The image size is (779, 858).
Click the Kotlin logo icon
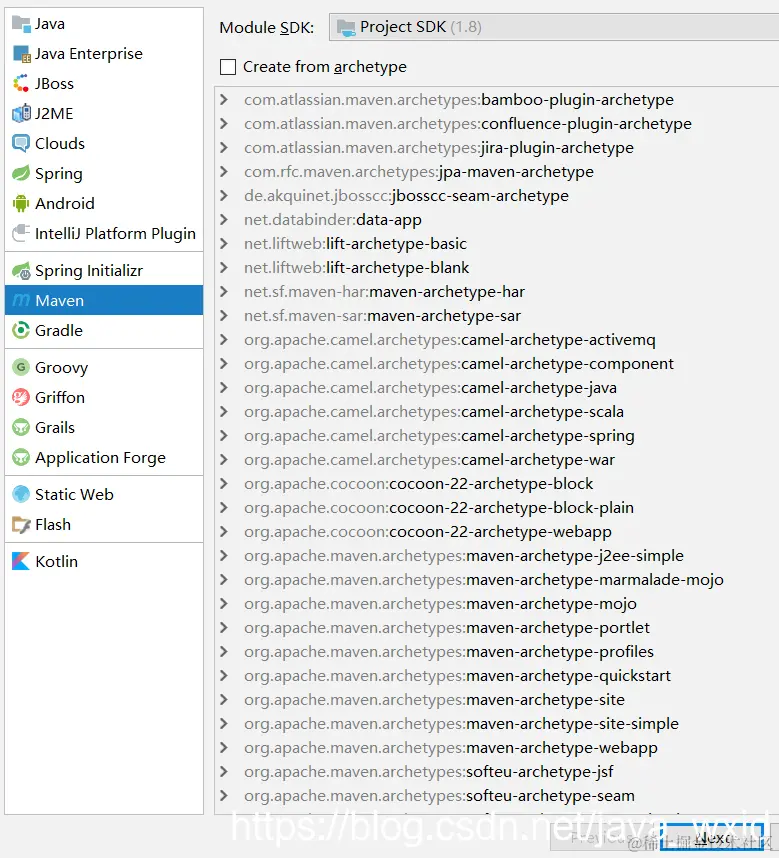[x=21, y=561]
